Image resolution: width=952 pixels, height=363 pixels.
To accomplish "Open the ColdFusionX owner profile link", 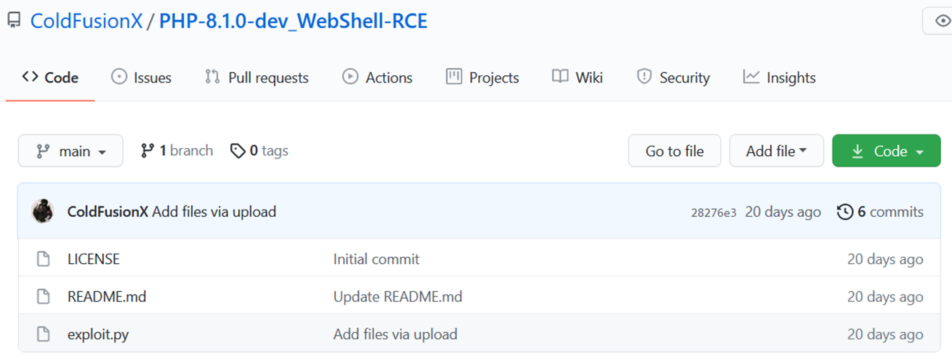I will pos(86,21).
